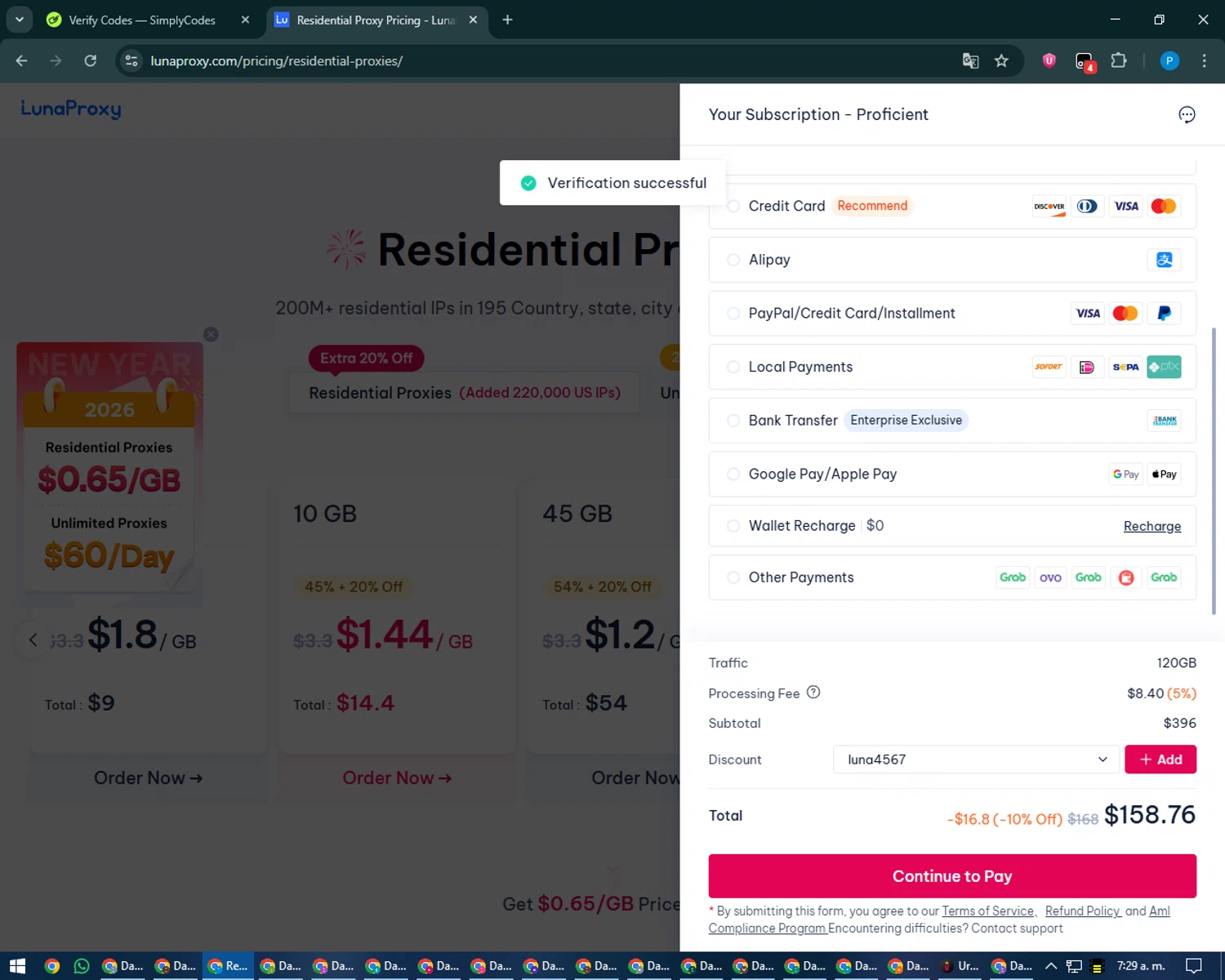1225x980 pixels.
Task: Click the red shield extension icon
Action: pos(1049,60)
